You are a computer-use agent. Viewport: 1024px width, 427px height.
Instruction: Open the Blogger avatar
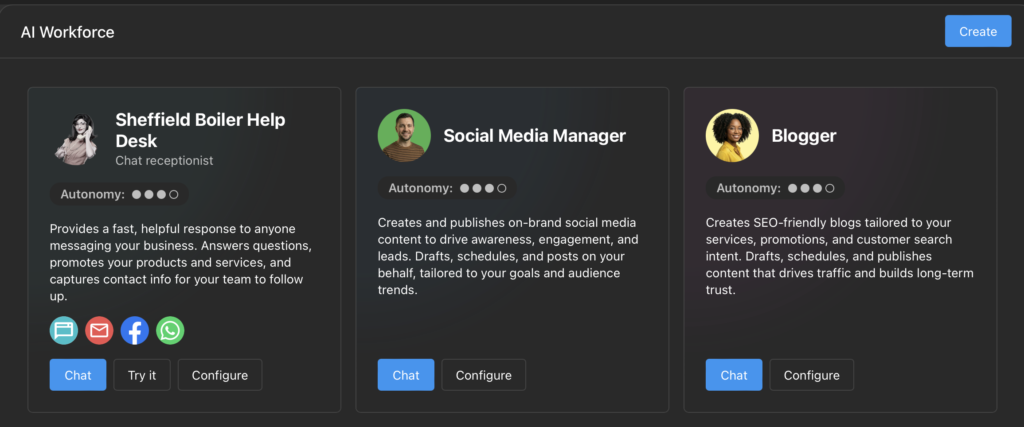(732, 135)
